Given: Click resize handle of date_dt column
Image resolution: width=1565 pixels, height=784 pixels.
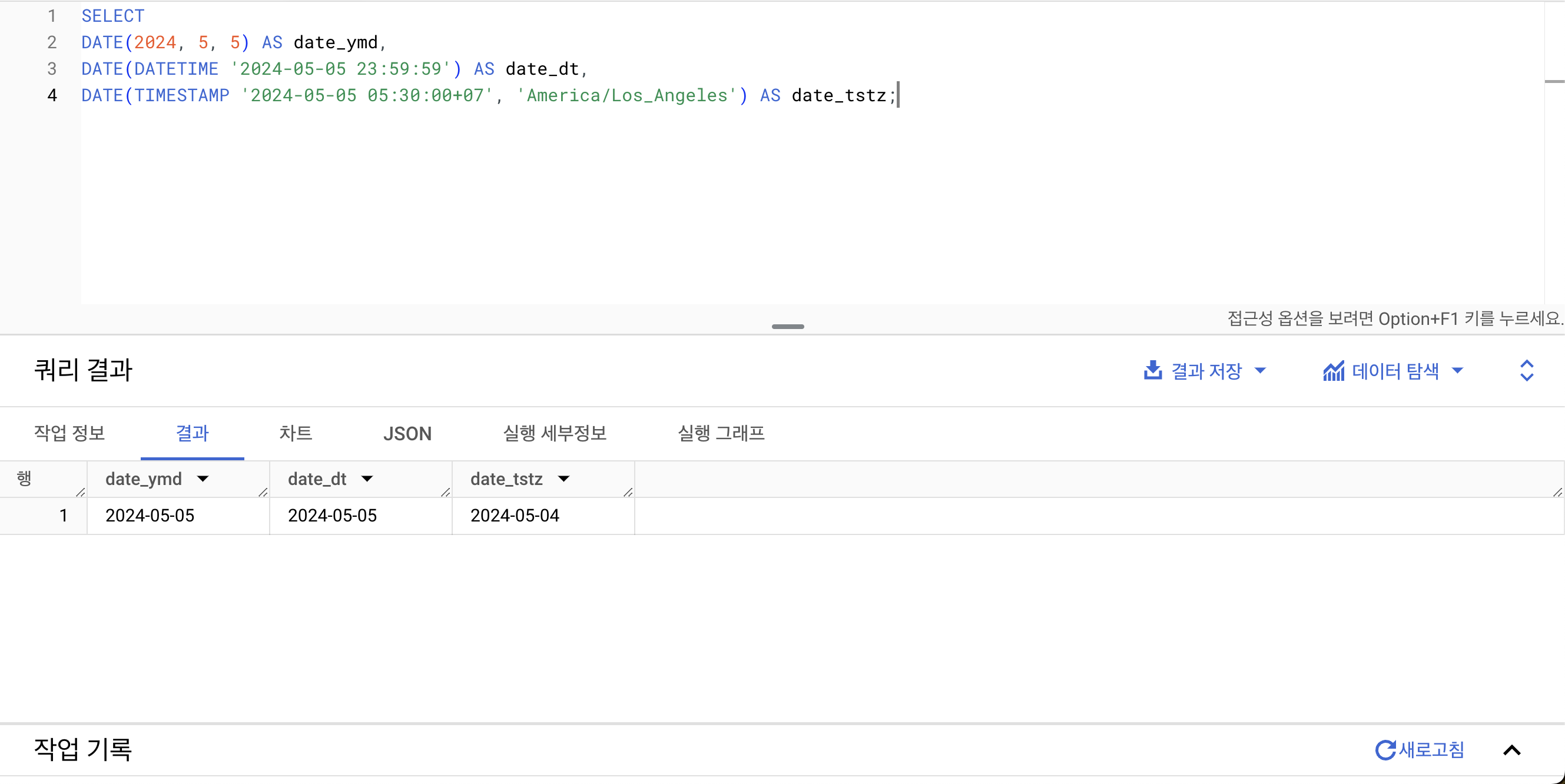Looking at the screenshot, I should [x=445, y=493].
